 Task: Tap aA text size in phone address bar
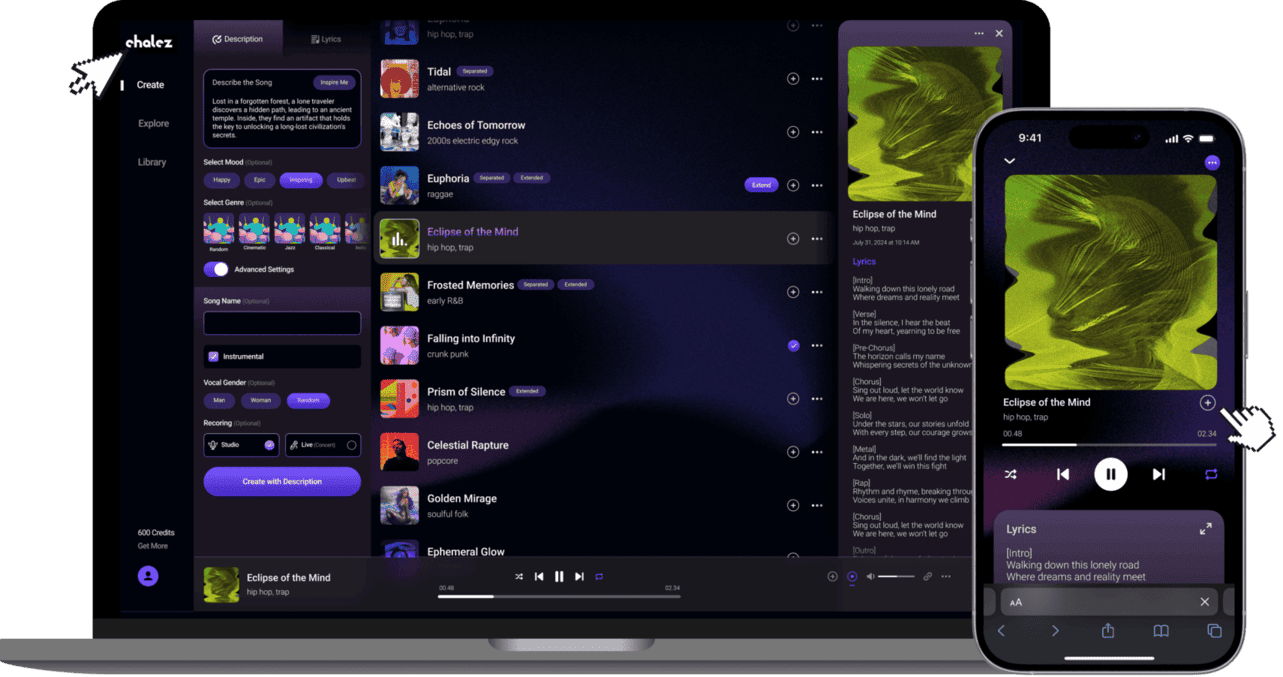(x=1016, y=602)
